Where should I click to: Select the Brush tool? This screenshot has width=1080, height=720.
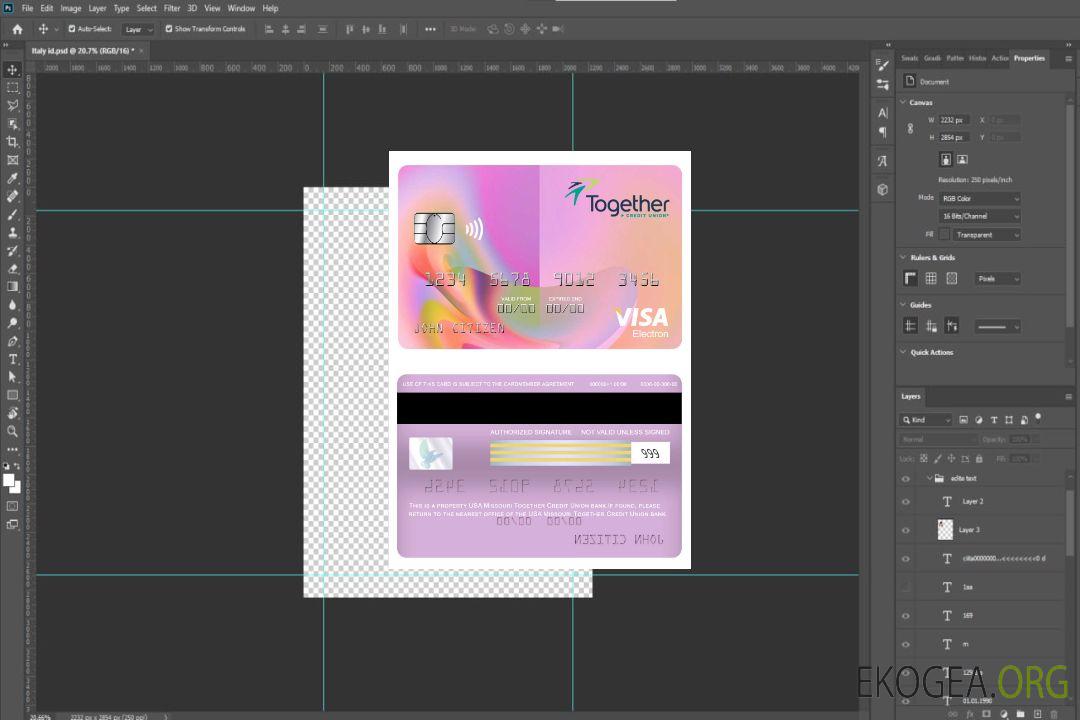(x=13, y=214)
